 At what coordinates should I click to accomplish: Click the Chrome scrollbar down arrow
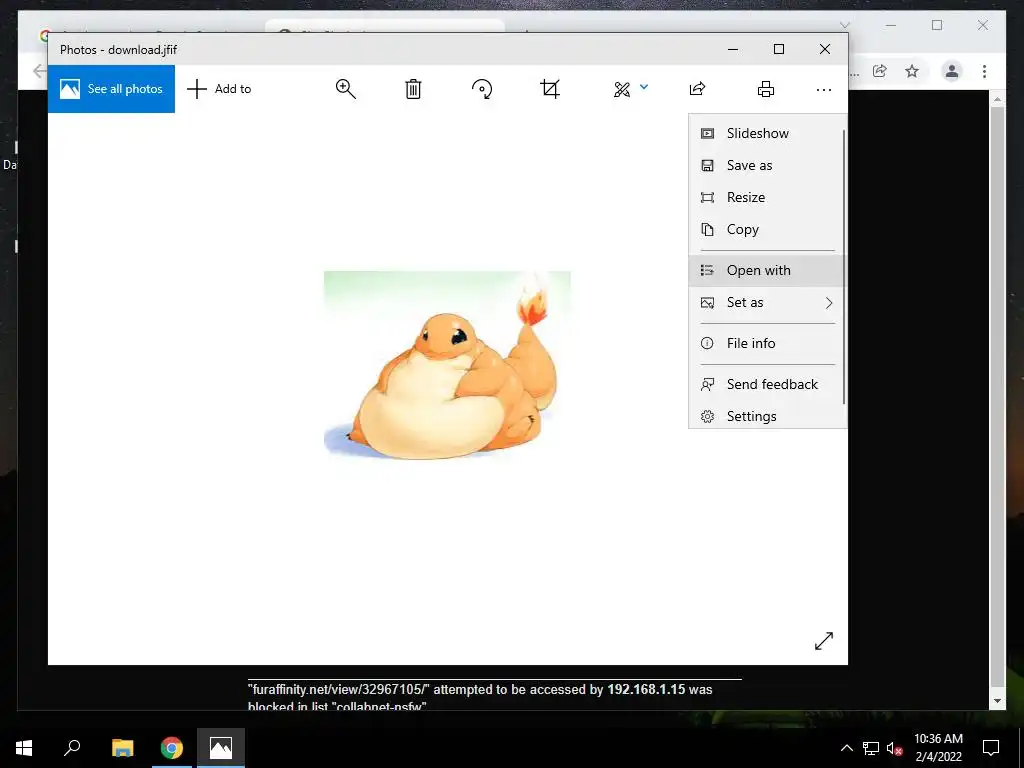[x=997, y=701]
